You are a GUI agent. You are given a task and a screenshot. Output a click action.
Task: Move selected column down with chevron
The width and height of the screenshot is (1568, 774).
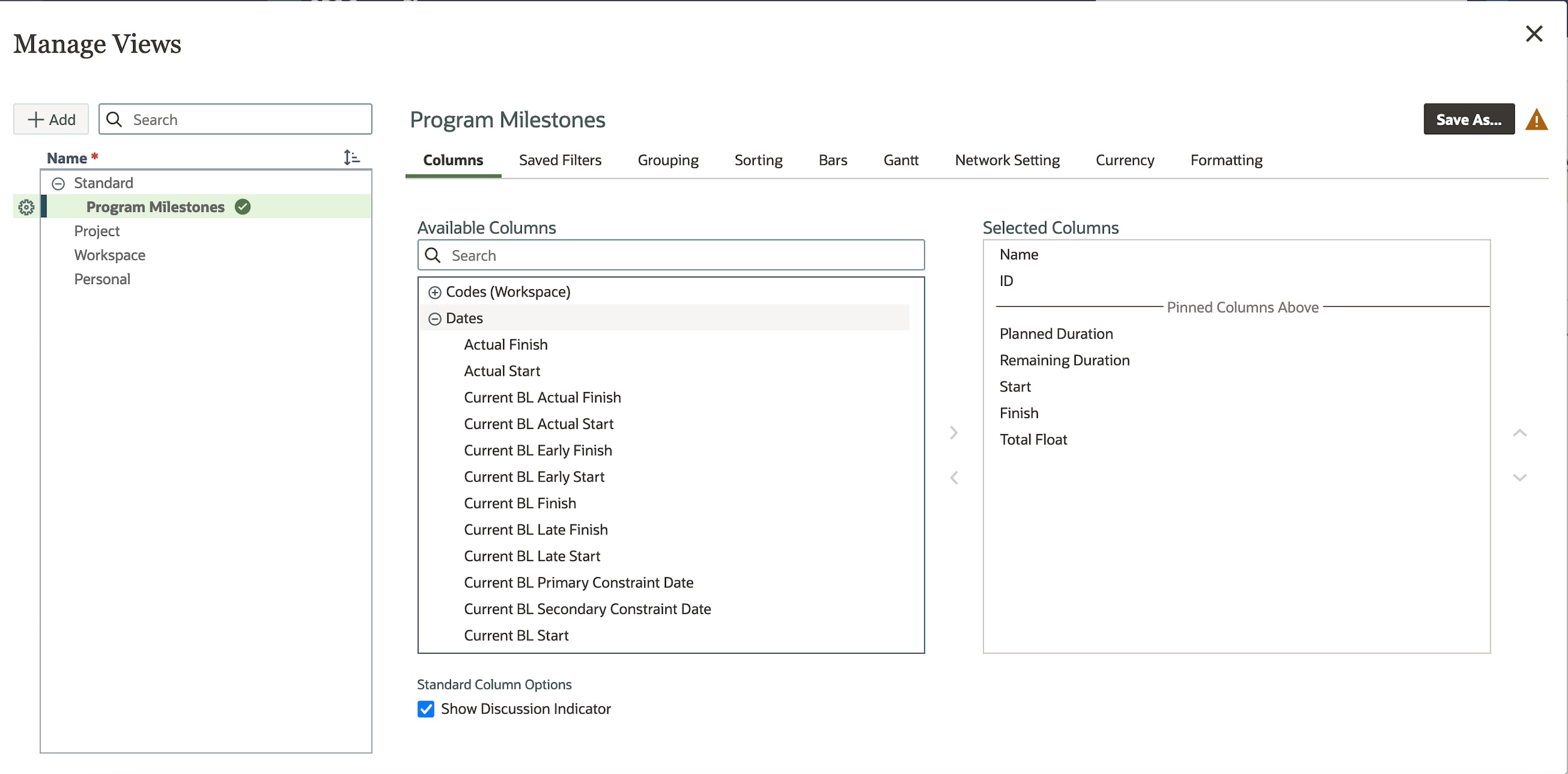[1520, 478]
